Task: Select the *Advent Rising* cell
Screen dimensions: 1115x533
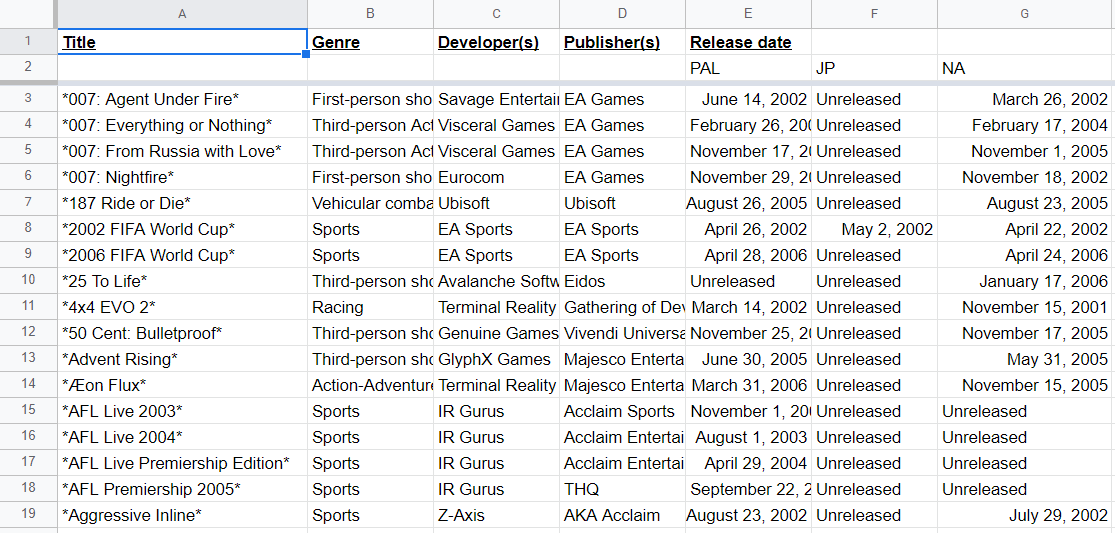Action: (182, 360)
